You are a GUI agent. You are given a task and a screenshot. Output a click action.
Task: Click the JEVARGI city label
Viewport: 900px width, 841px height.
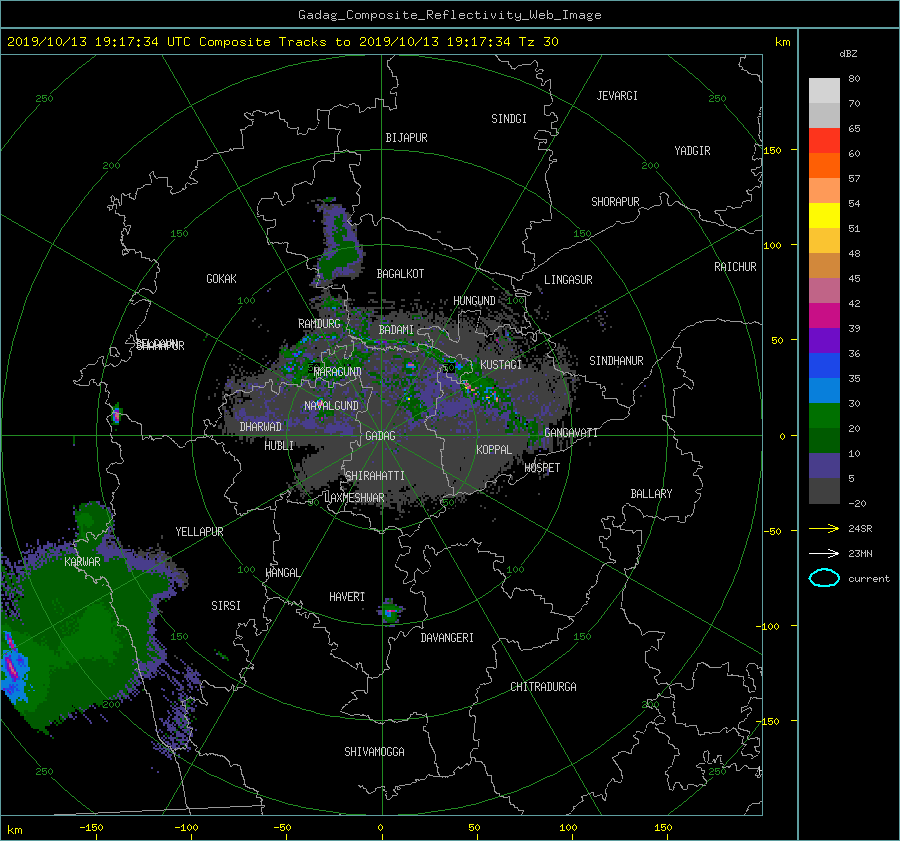click(617, 96)
